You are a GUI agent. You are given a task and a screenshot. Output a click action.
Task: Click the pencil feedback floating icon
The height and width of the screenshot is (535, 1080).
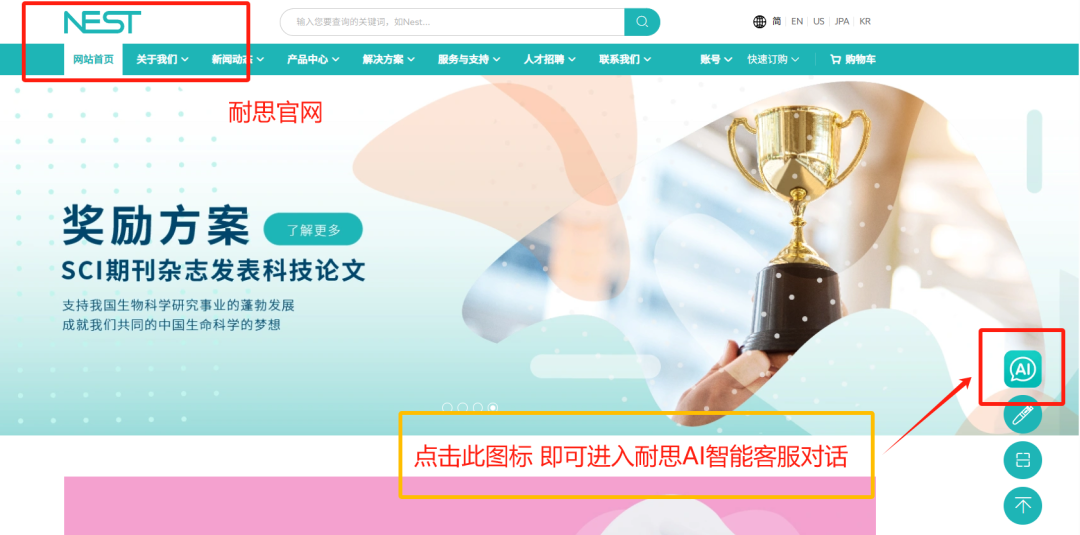(1022, 415)
